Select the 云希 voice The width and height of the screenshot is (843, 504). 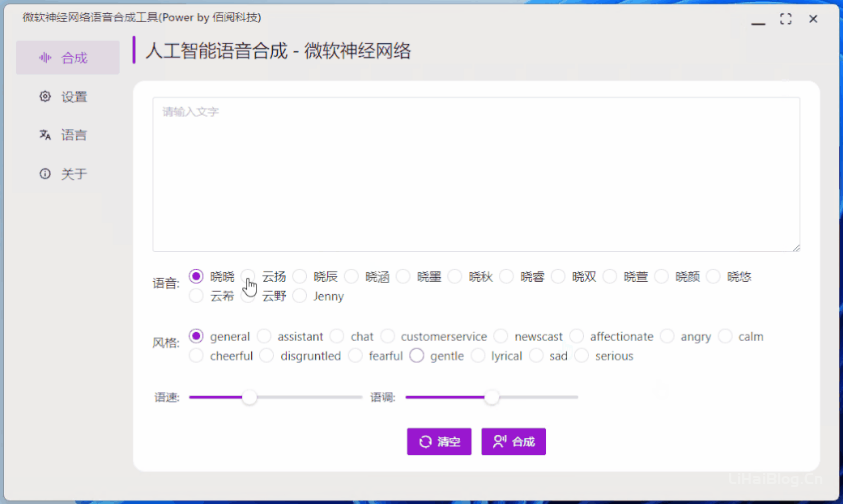(x=196, y=296)
